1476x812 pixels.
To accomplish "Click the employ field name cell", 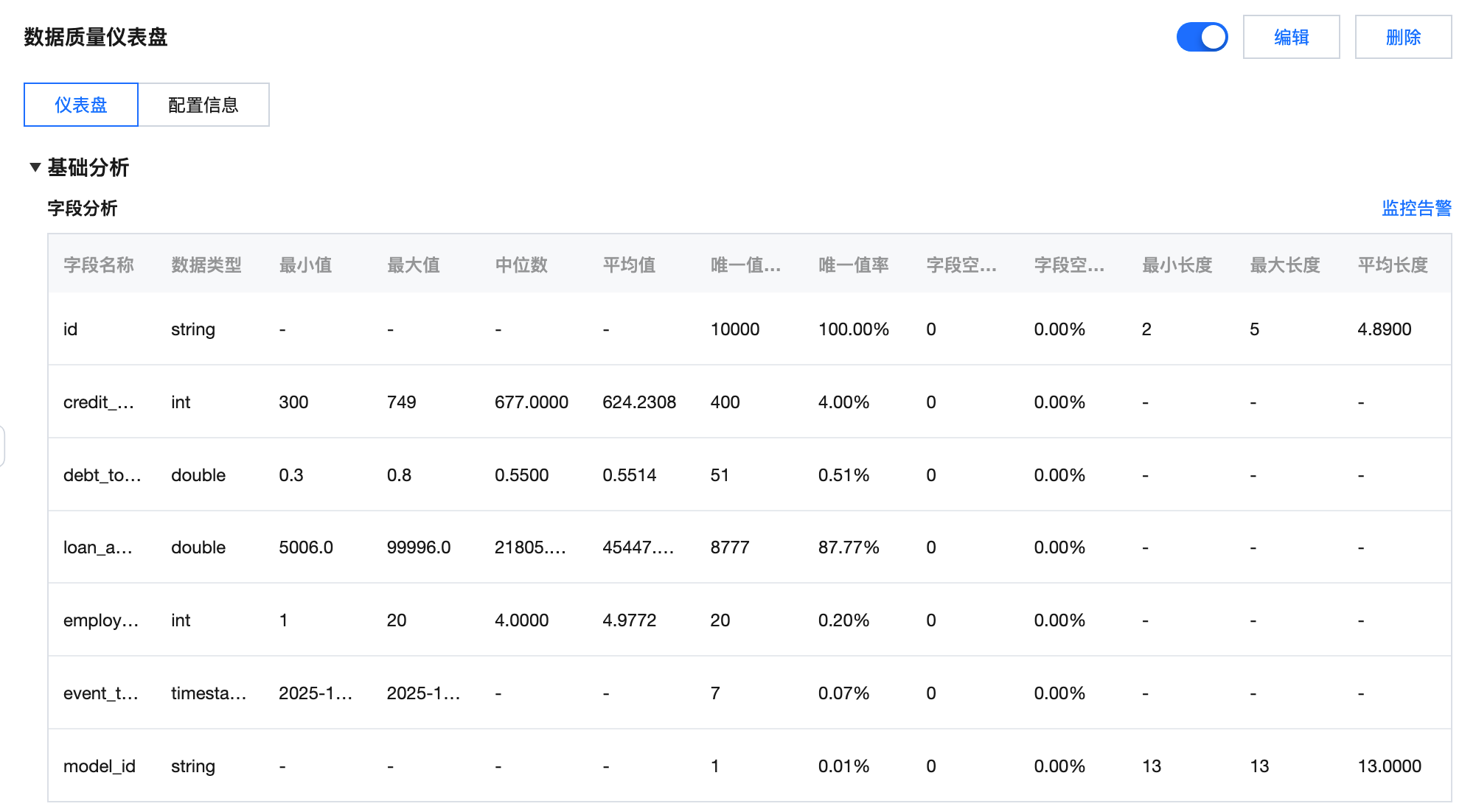I will 100,620.
